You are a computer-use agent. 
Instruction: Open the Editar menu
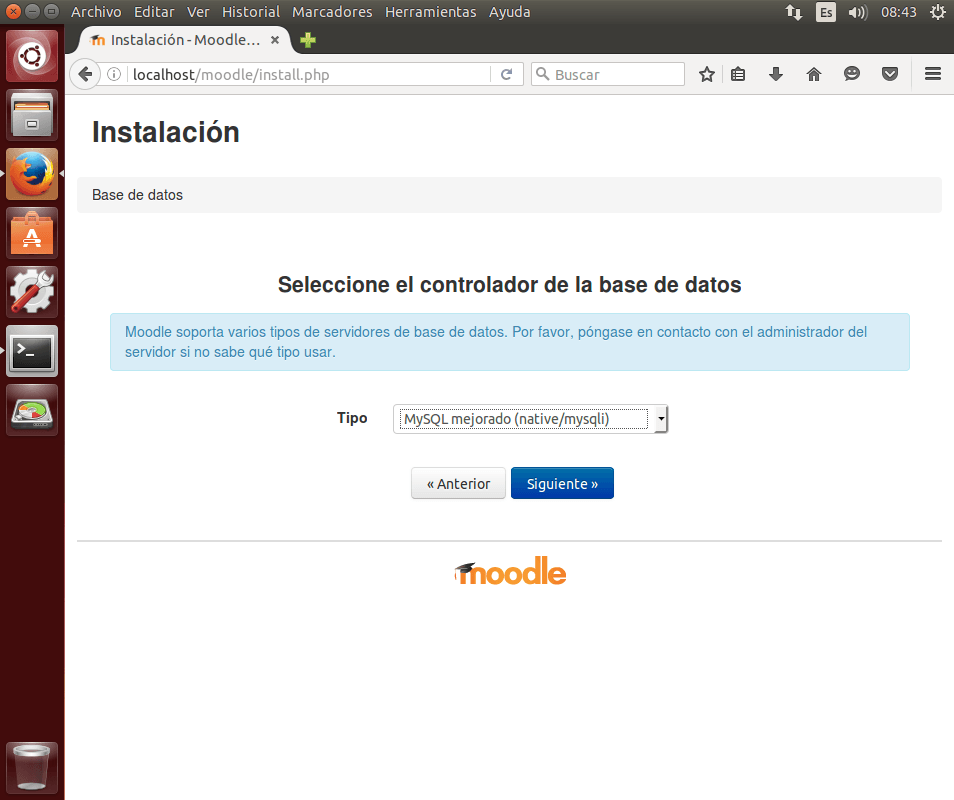click(x=154, y=12)
